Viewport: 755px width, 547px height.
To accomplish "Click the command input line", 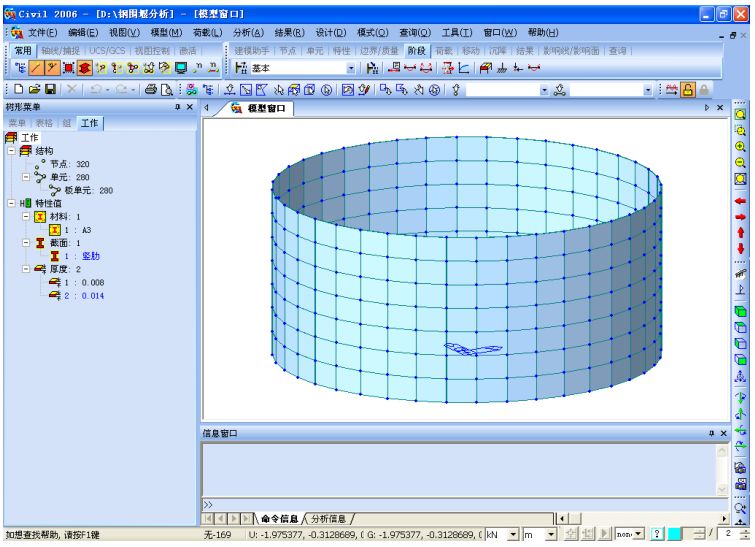I will 465,505.
